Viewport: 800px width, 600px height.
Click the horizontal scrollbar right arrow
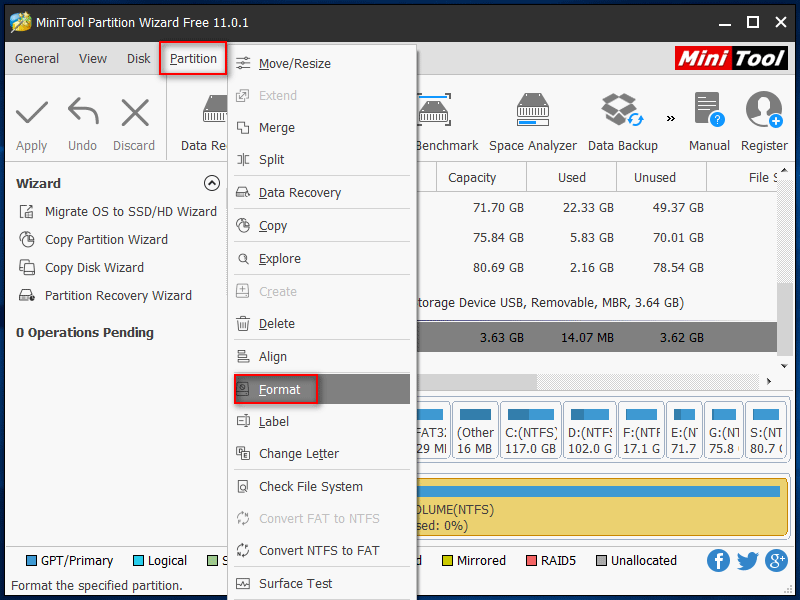point(768,381)
